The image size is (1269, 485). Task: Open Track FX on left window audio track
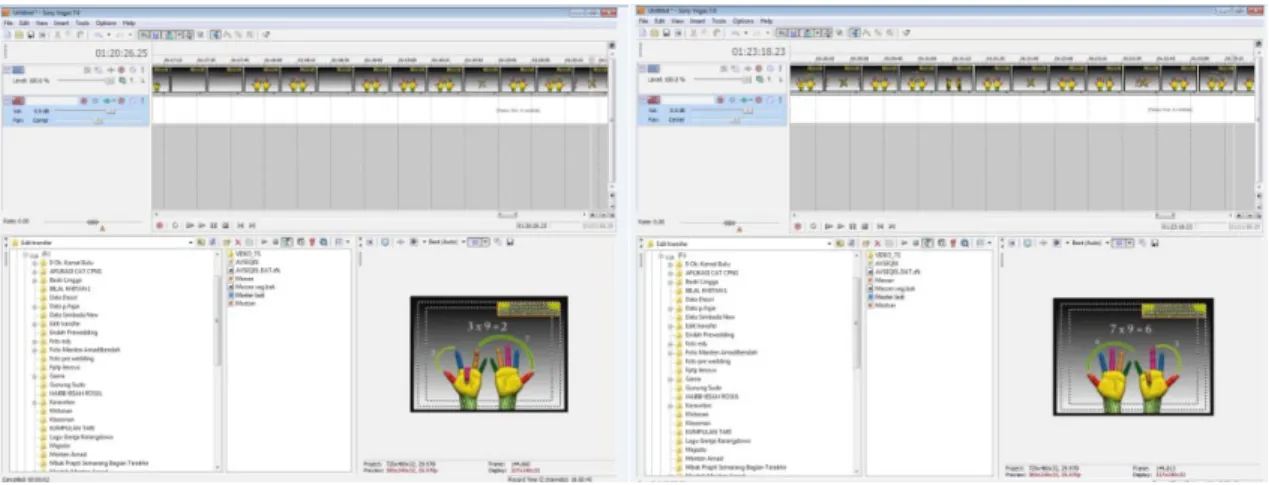pyautogui.click(x=107, y=100)
